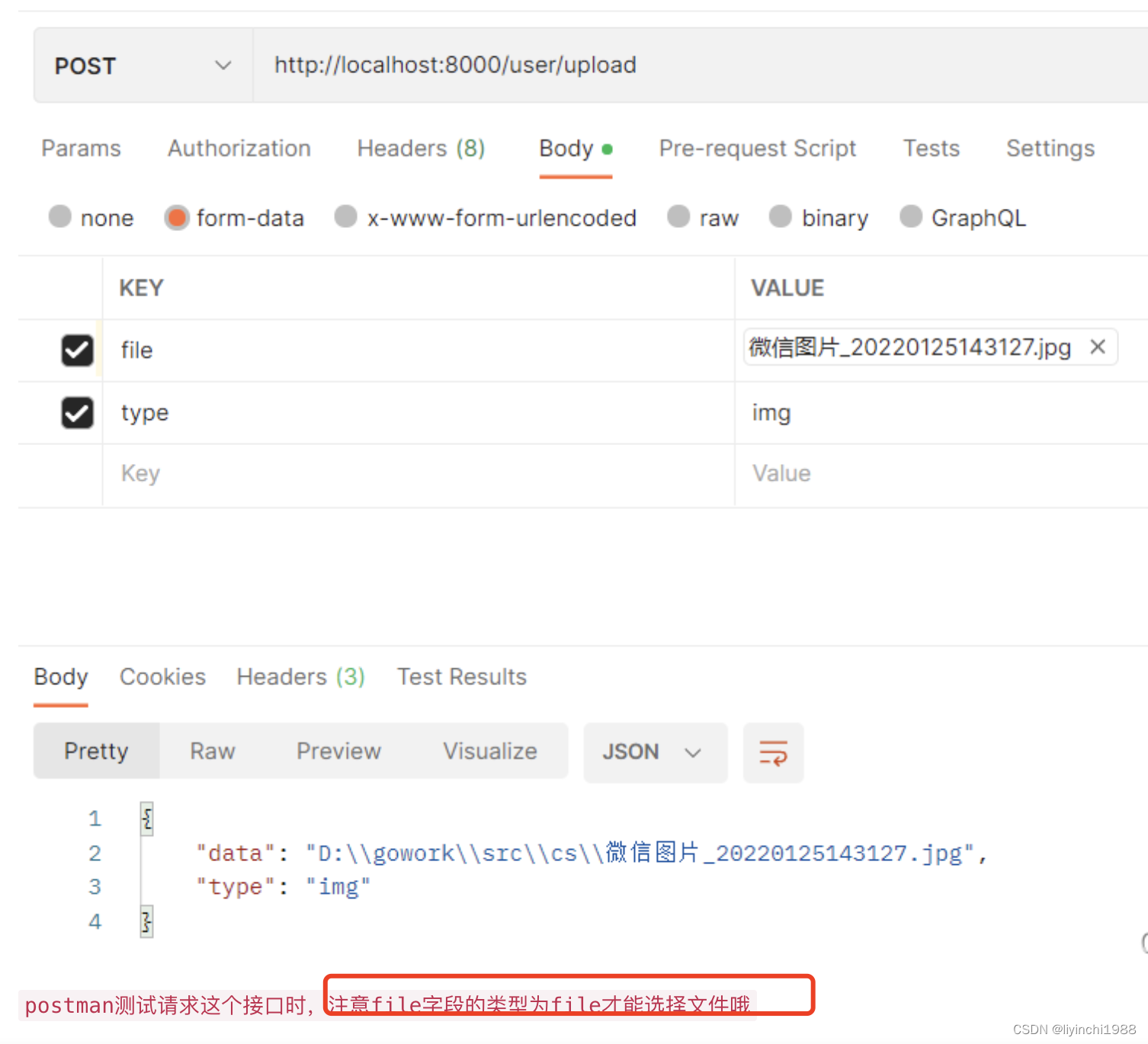Collapse the JSON object at line 1
The width and height of the screenshot is (1148, 1044).
(147, 819)
